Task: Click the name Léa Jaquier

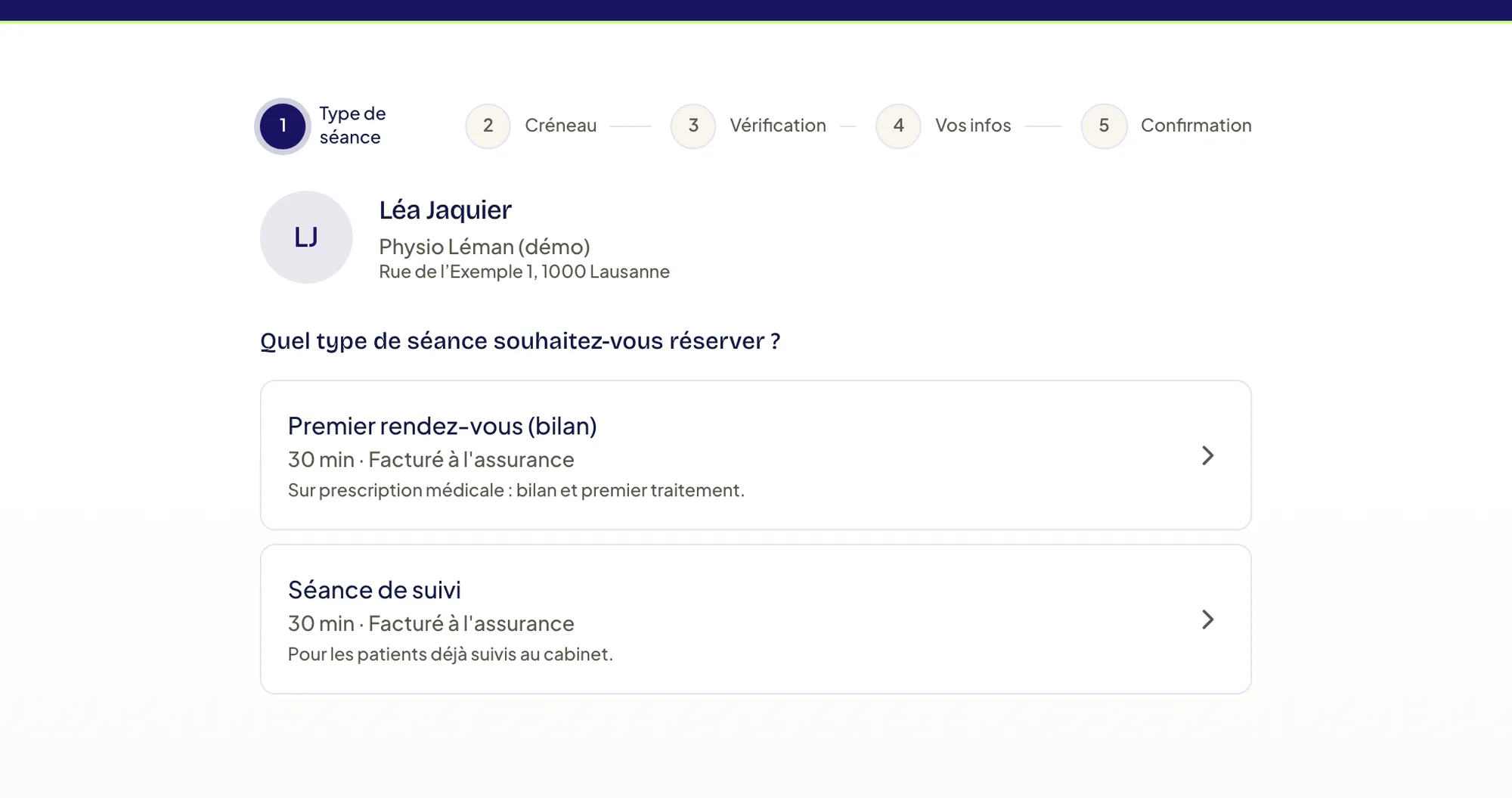Action: coord(445,210)
